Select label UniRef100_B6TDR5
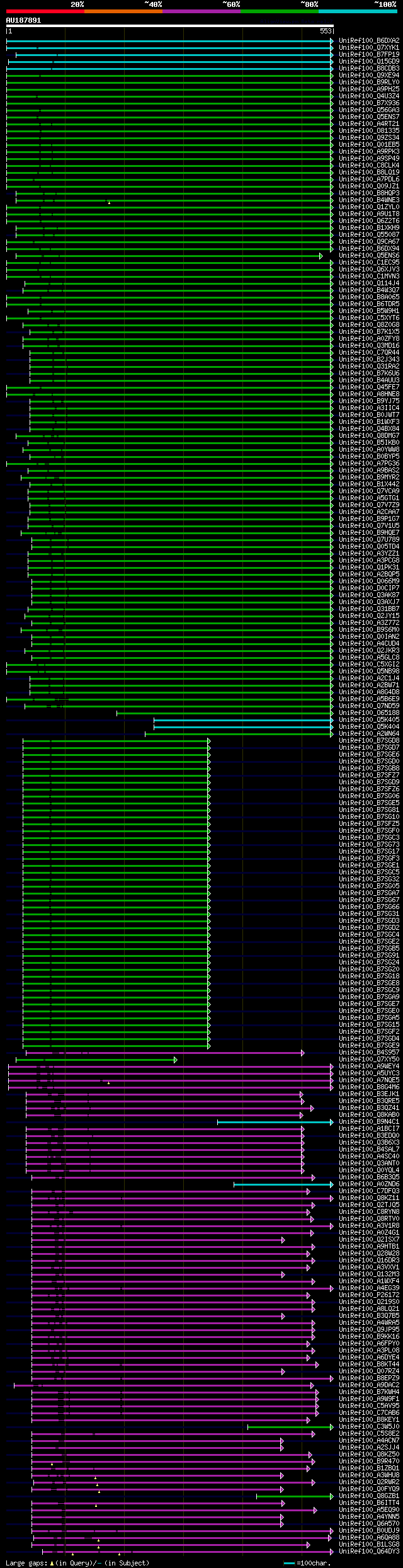403x1568 pixels. 369,304
